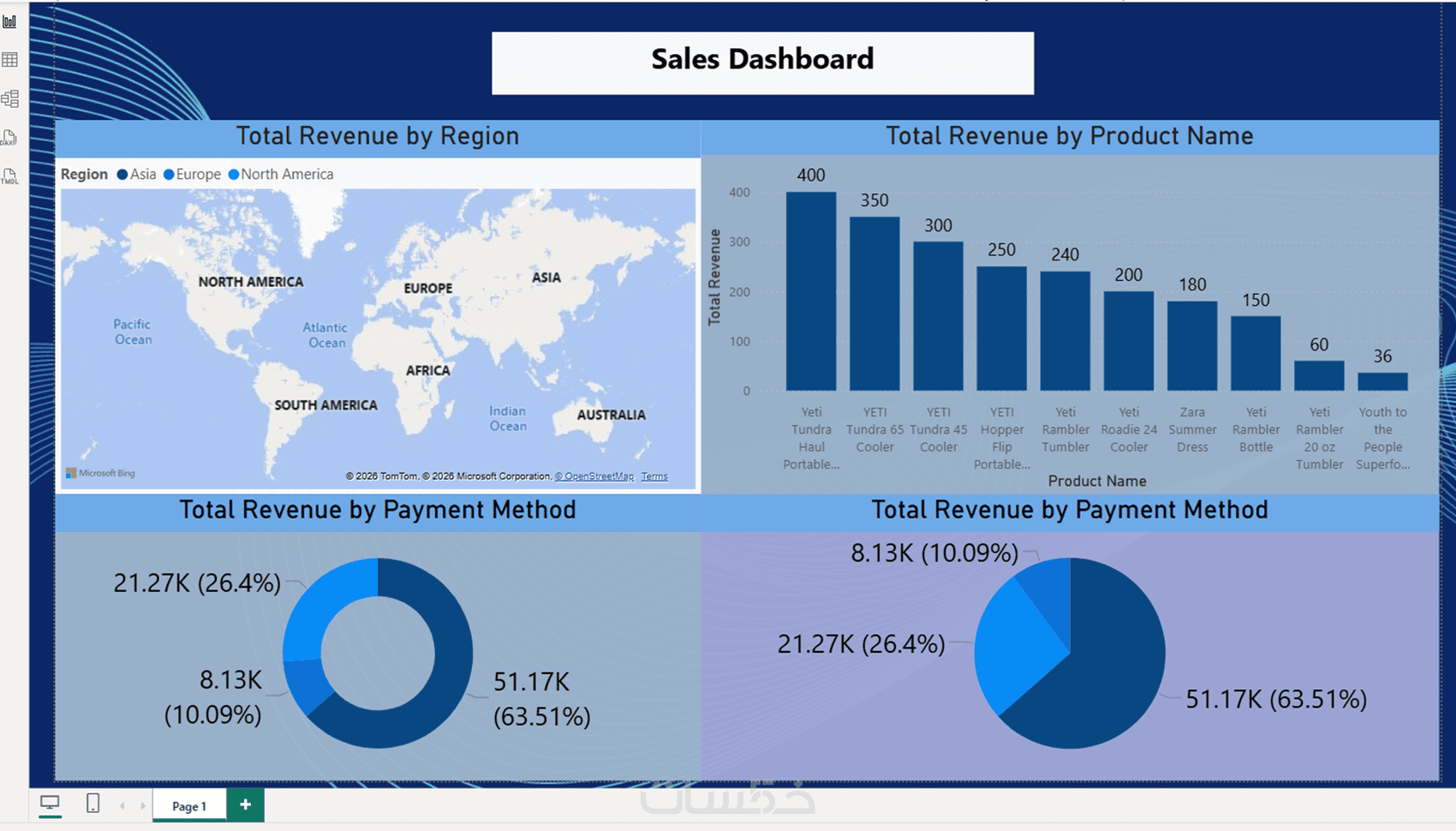Select the YETI Tundra 45 Cooler bar
This screenshot has height=831, width=1456.
938,316
